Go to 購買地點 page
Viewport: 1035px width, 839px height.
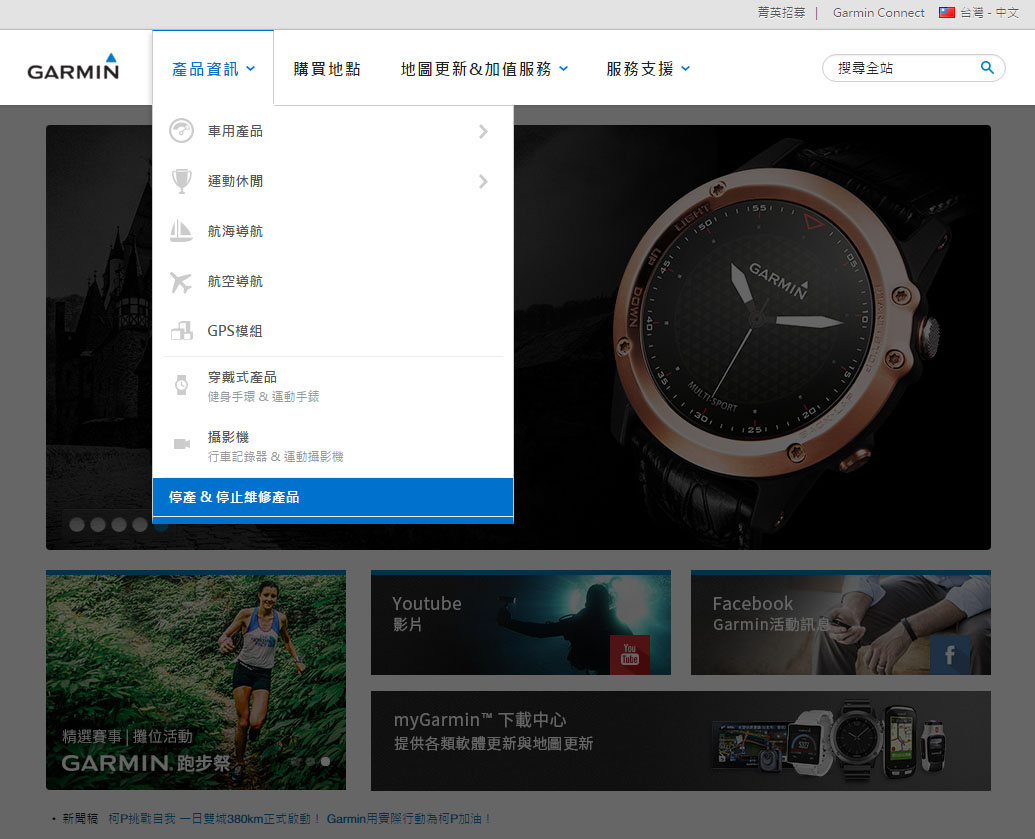[x=327, y=69]
